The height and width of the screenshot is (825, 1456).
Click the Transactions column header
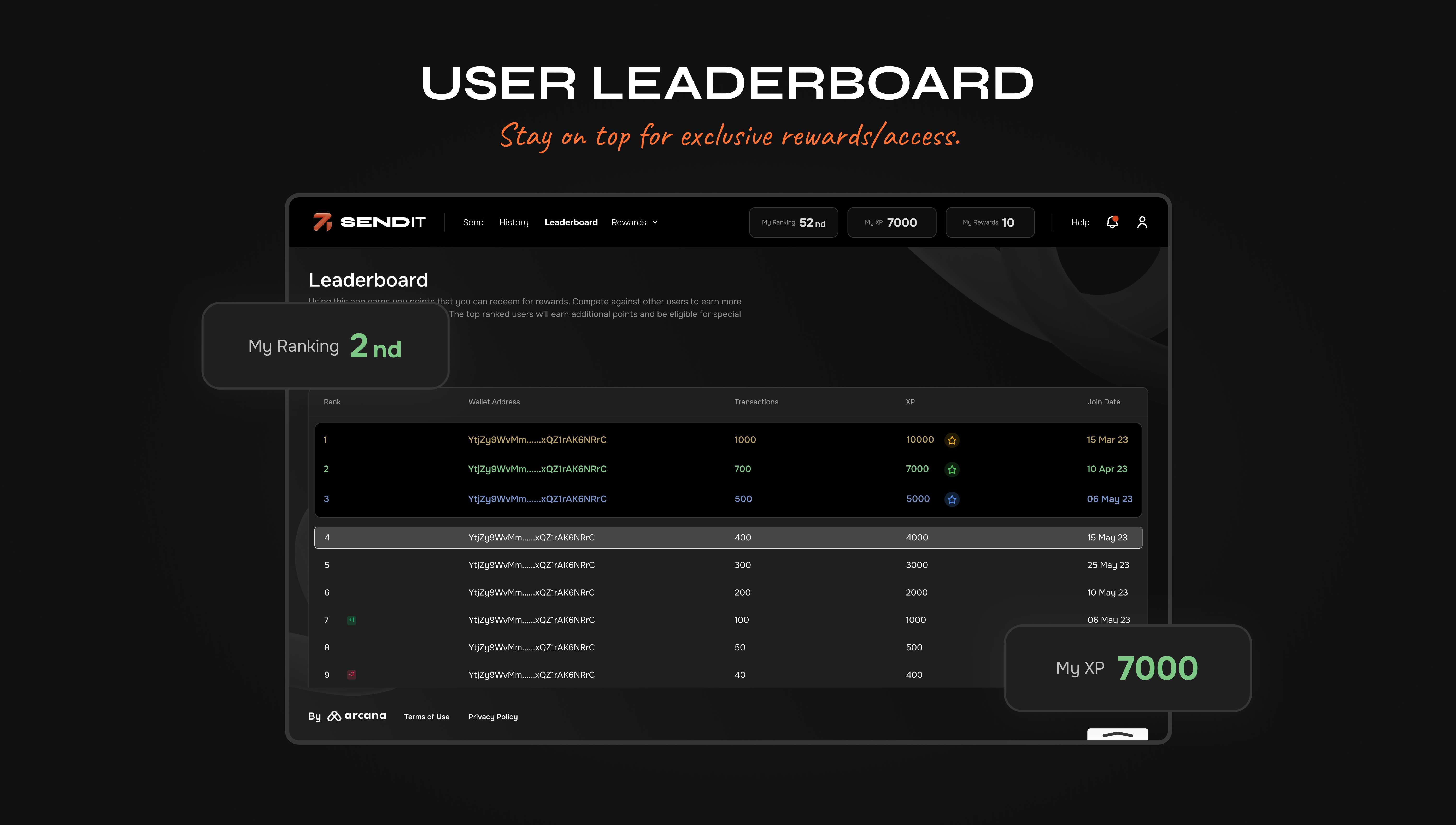point(756,402)
